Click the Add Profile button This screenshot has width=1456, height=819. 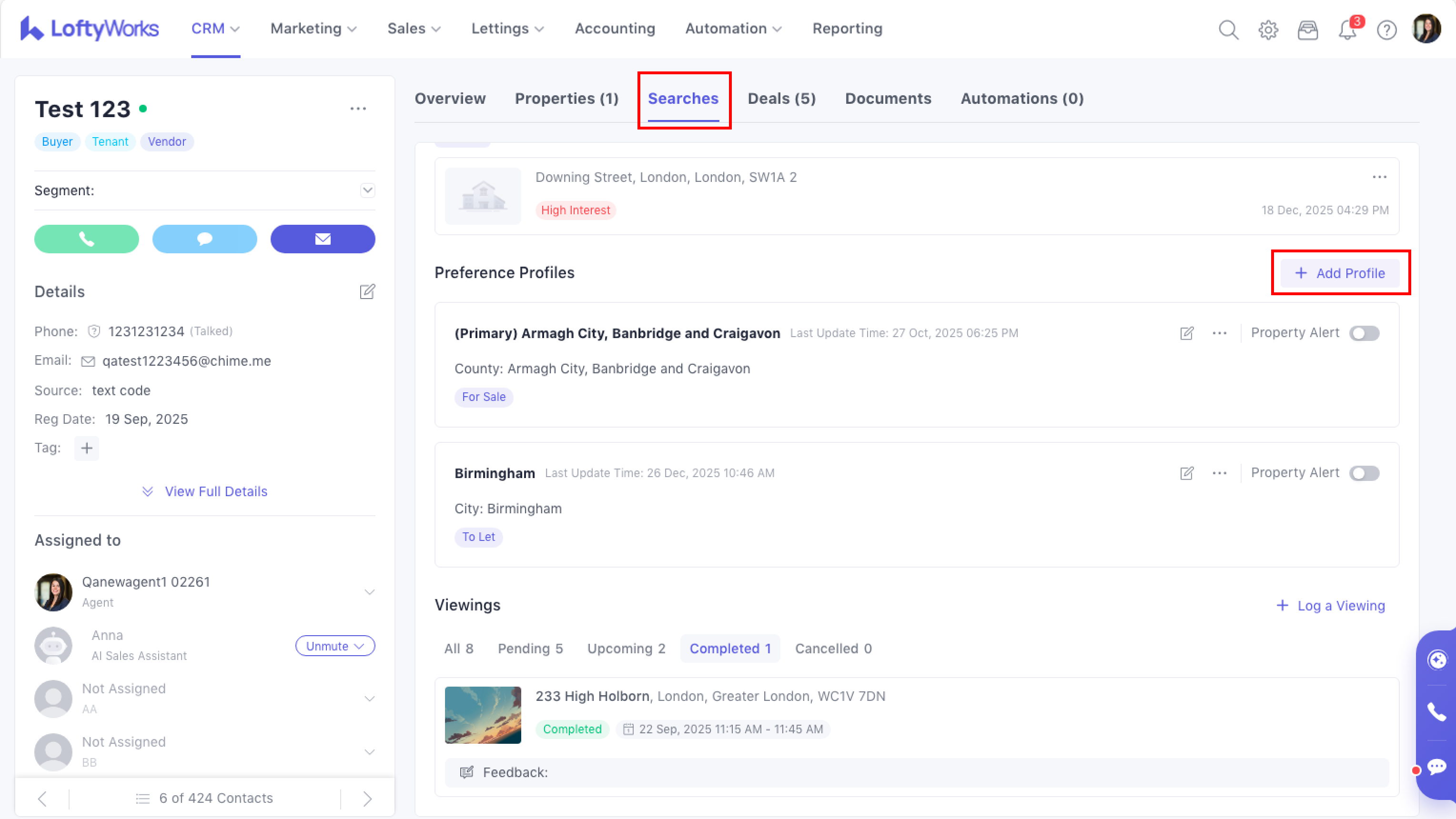(x=1340, y=273)
